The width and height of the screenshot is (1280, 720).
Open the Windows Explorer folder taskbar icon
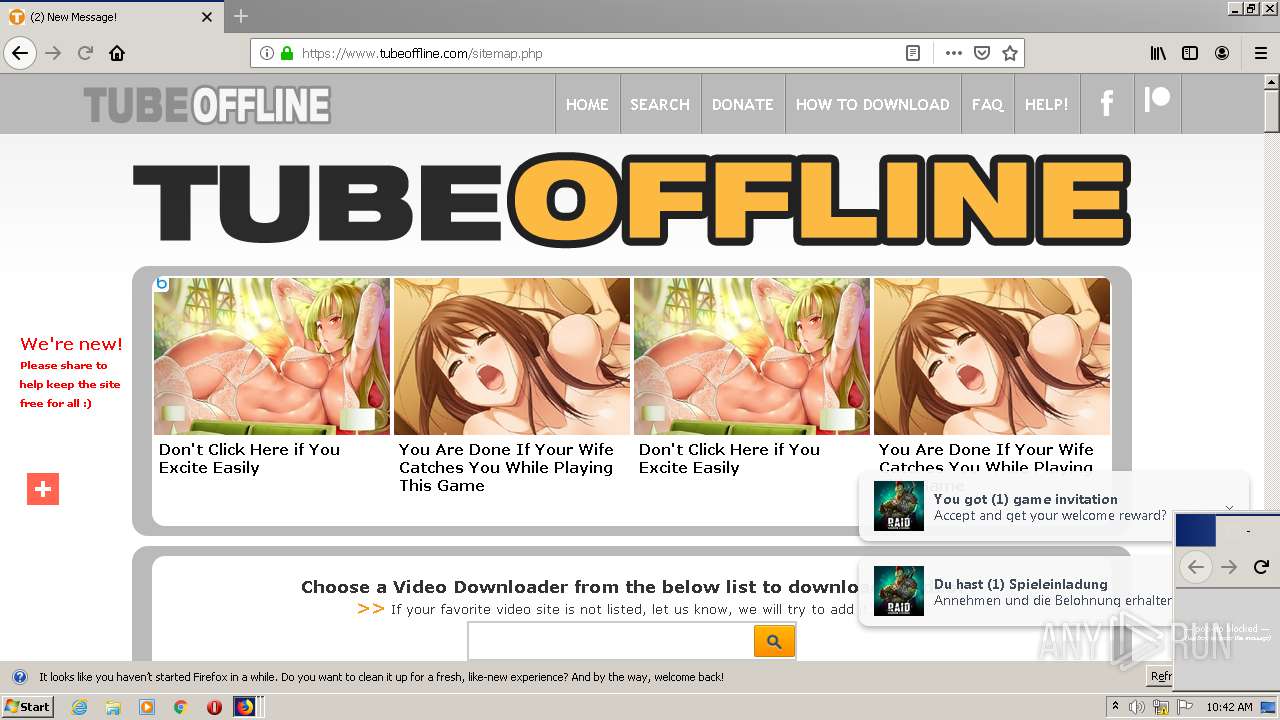pyautogui.click(x=113, y=707)
